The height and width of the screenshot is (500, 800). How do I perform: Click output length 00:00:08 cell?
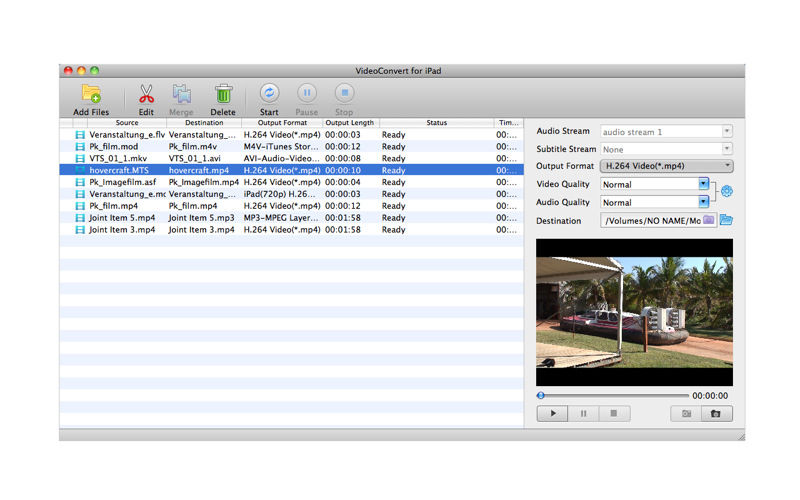pyautogui.click(x=343, y=159)
